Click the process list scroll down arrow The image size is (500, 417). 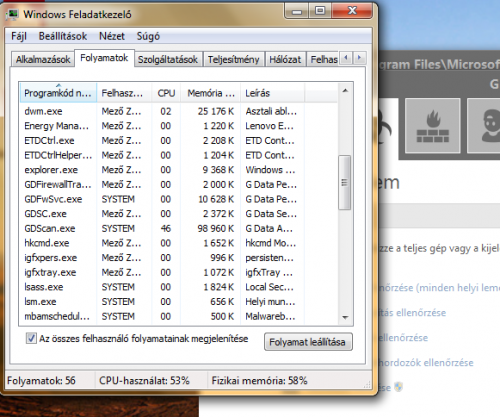pos(345,317)
